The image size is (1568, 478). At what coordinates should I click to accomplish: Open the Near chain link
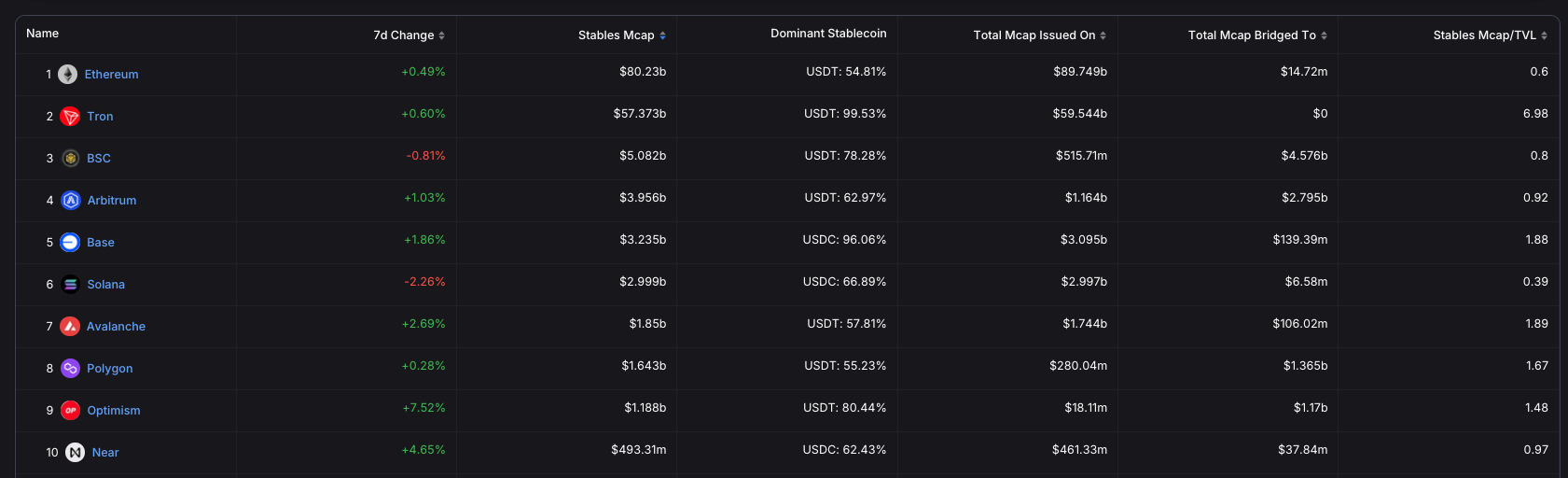pyautogui.click(x=105, y=453)
